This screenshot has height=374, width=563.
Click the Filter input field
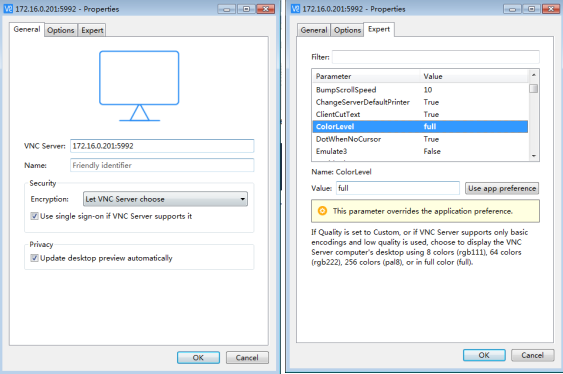click(x=436, y=57)
